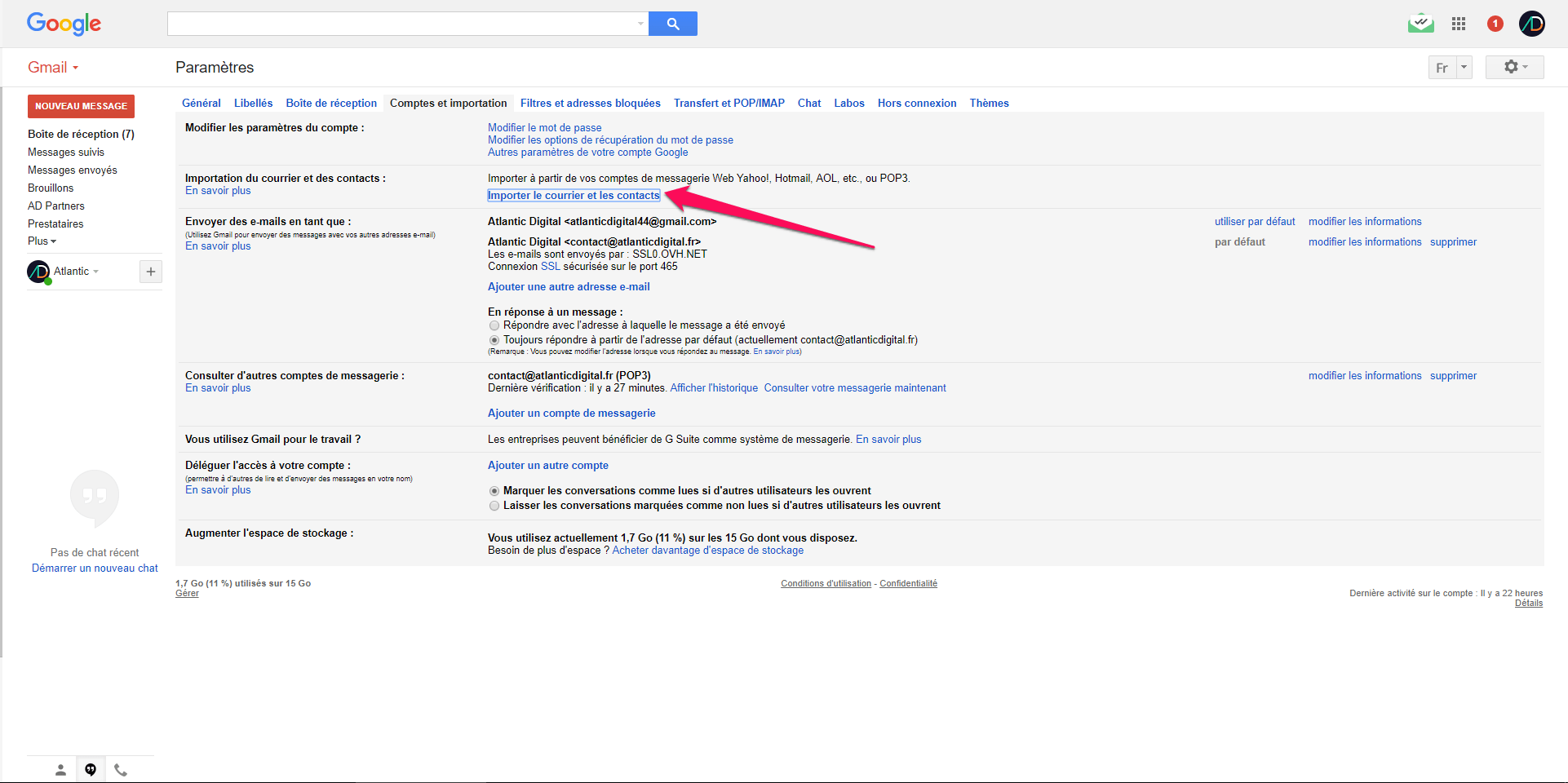This screenshot has width=1568, height=783.
Task: Open the Confidentialité link
Action: point(908,583)
